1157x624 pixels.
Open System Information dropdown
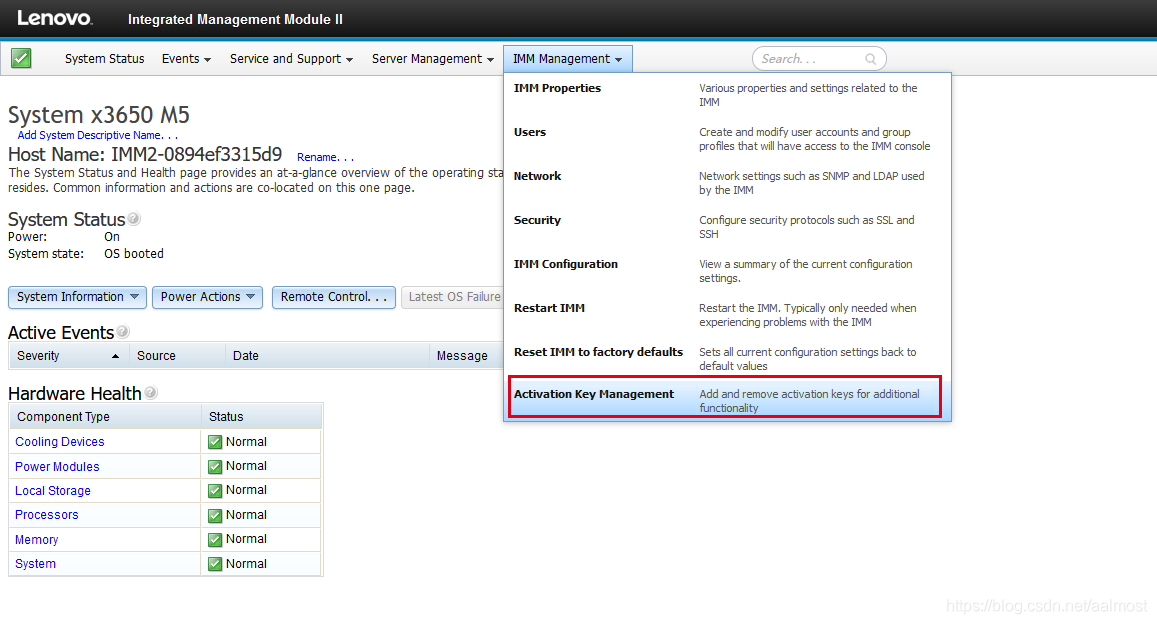pos(77,297)
